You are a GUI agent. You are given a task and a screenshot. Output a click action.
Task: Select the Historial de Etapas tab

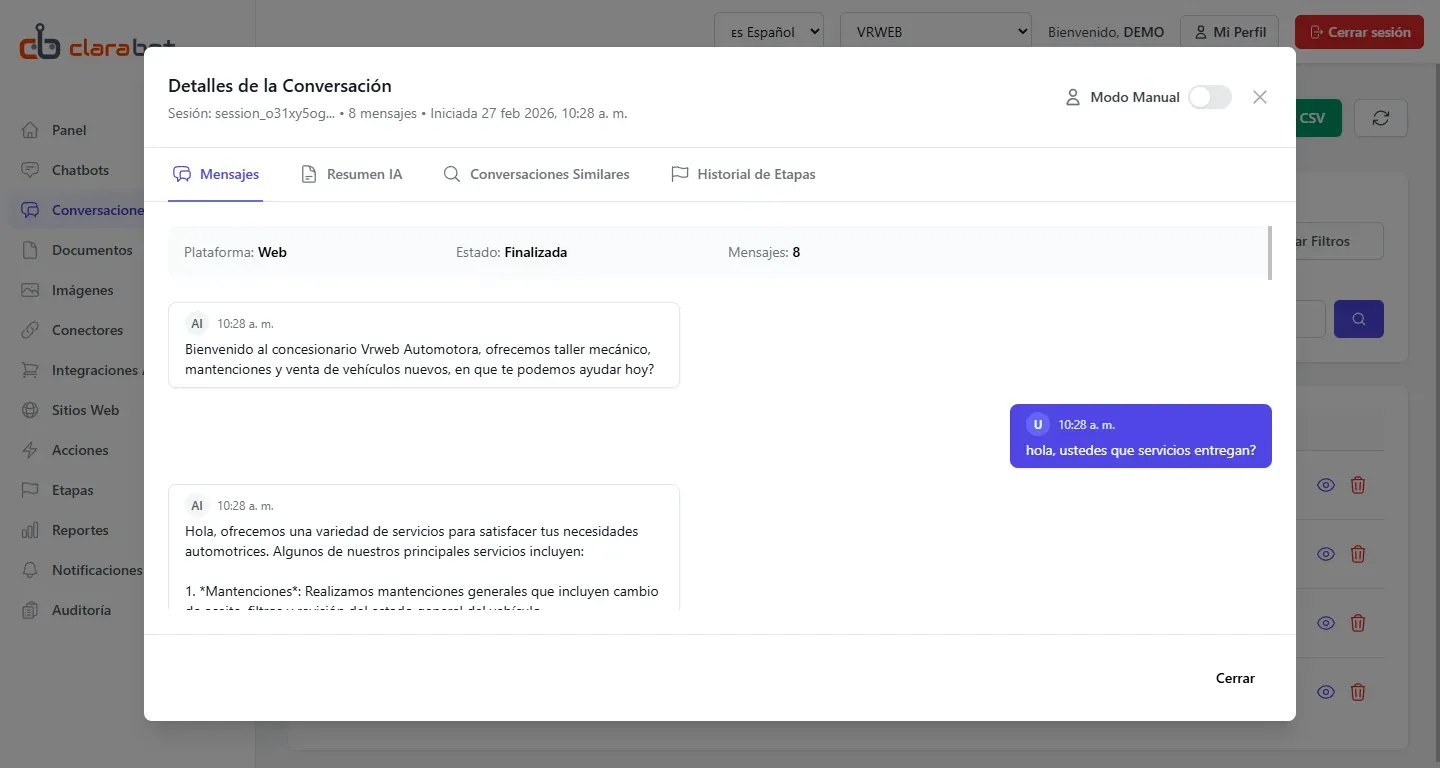(744, 174)
